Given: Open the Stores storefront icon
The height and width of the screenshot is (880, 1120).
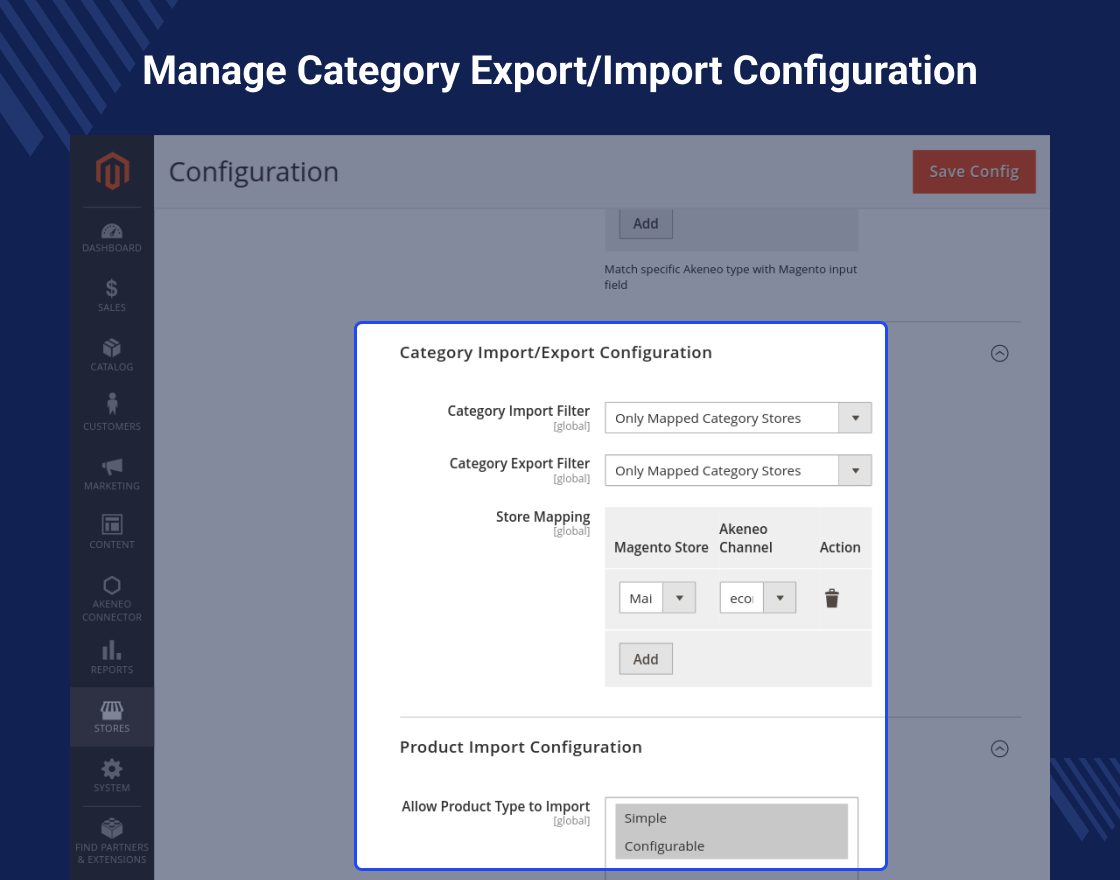Looking at the screenshot, I should pyautogui.click(x=111, y=710).
